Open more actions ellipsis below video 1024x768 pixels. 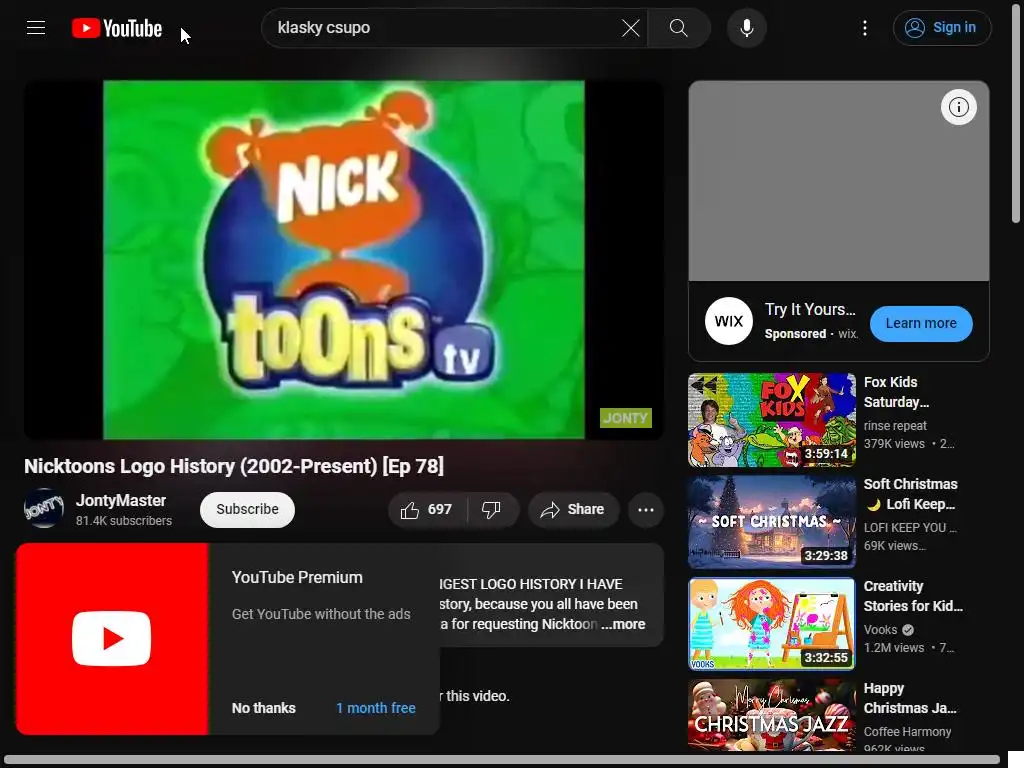tap(645, 509)
